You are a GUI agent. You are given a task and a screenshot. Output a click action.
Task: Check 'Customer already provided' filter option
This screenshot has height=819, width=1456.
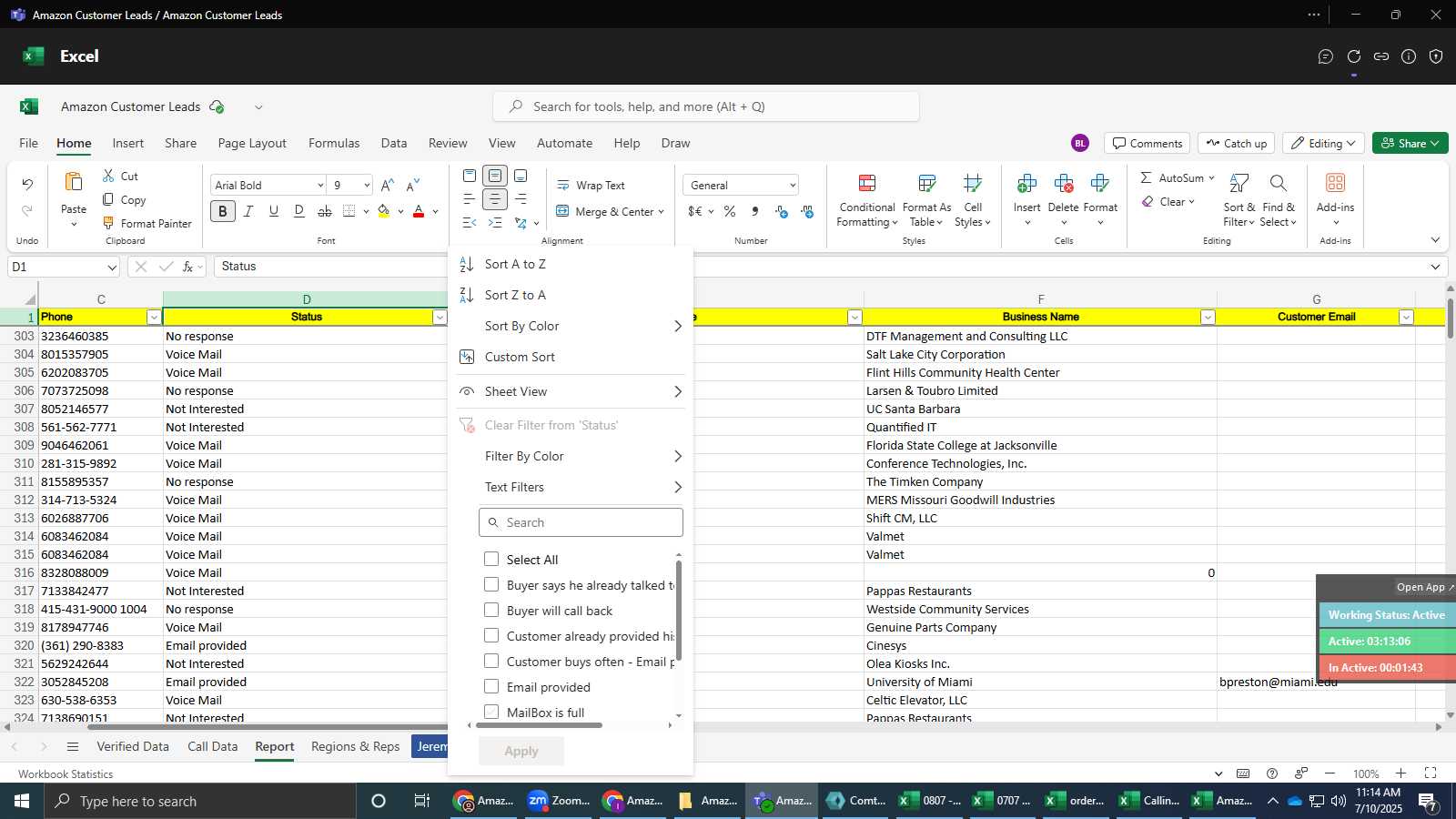coord(491,635)
